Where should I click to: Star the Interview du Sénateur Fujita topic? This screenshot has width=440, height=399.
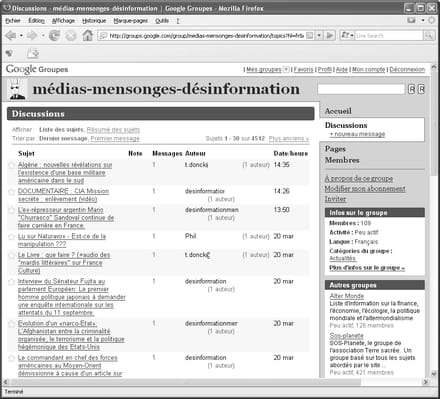[12, 282]
